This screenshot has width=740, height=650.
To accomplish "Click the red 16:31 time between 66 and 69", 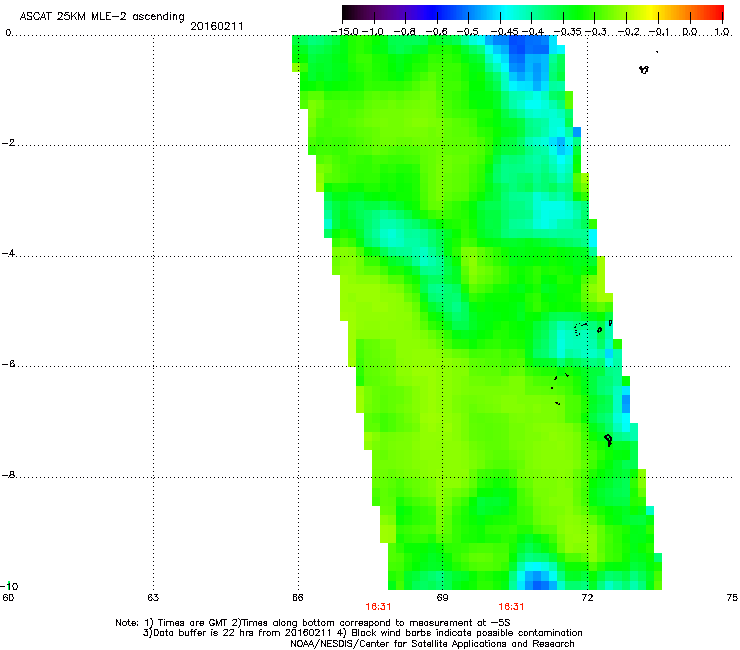I will click(x=378, y=607).
